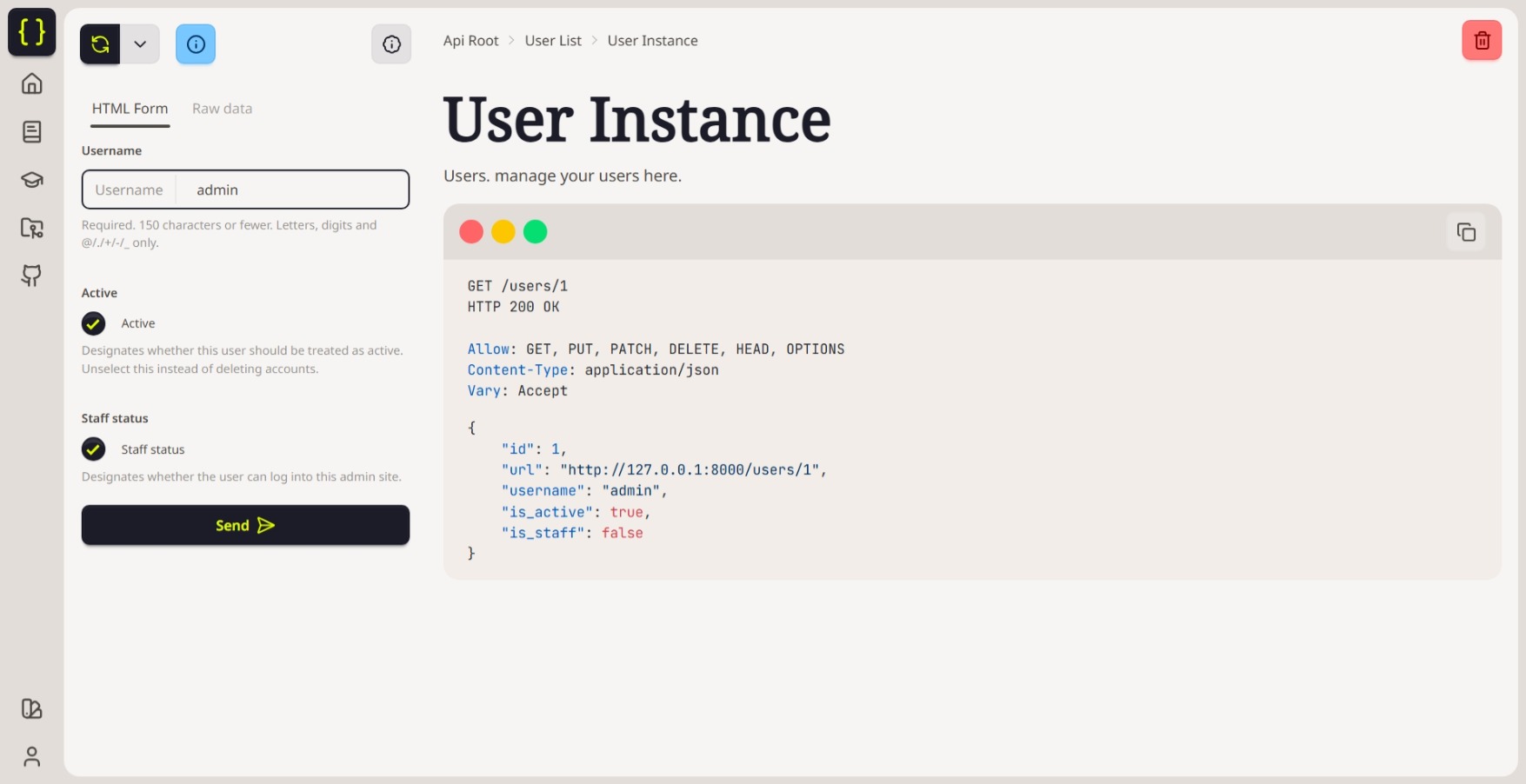Click the refresh GET request button
This screenshot has height=784, width=1526.
coord(100,44)
